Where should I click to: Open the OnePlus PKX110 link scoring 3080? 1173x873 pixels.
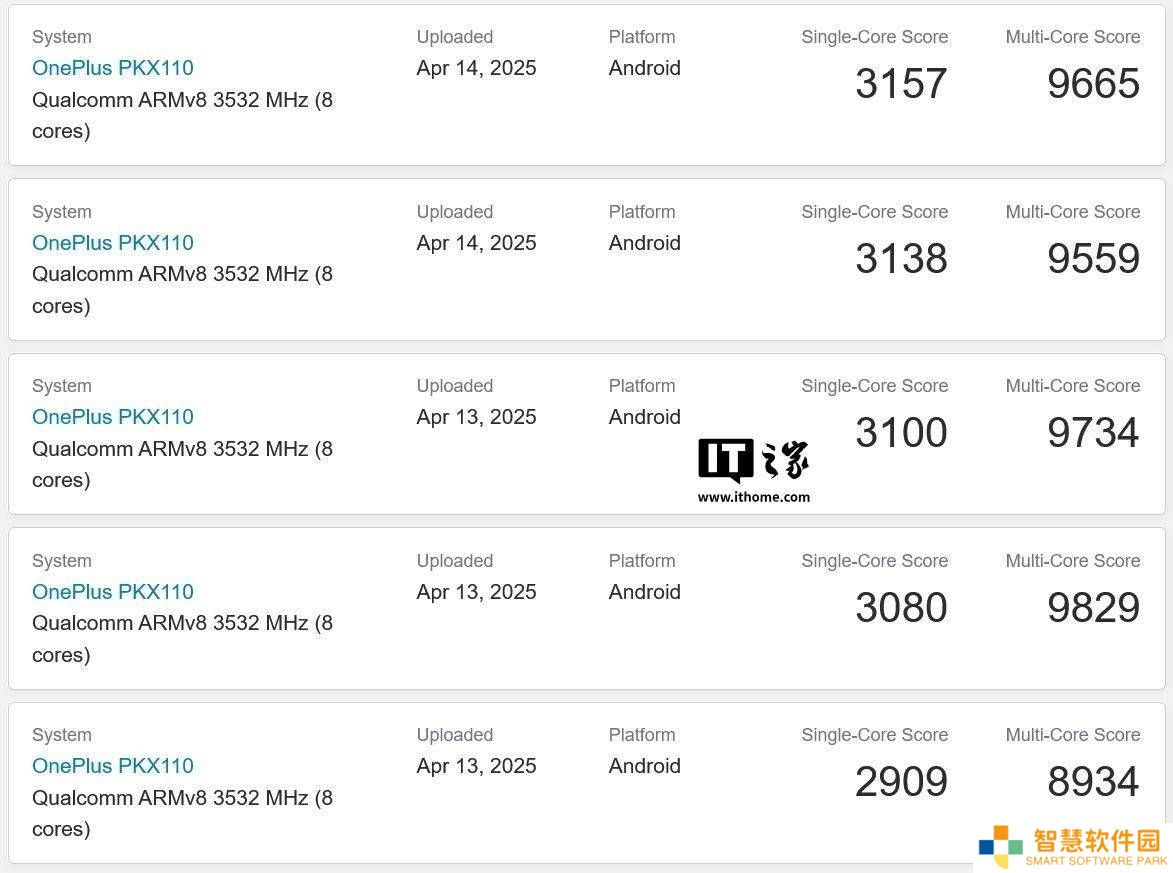(113, 592)
